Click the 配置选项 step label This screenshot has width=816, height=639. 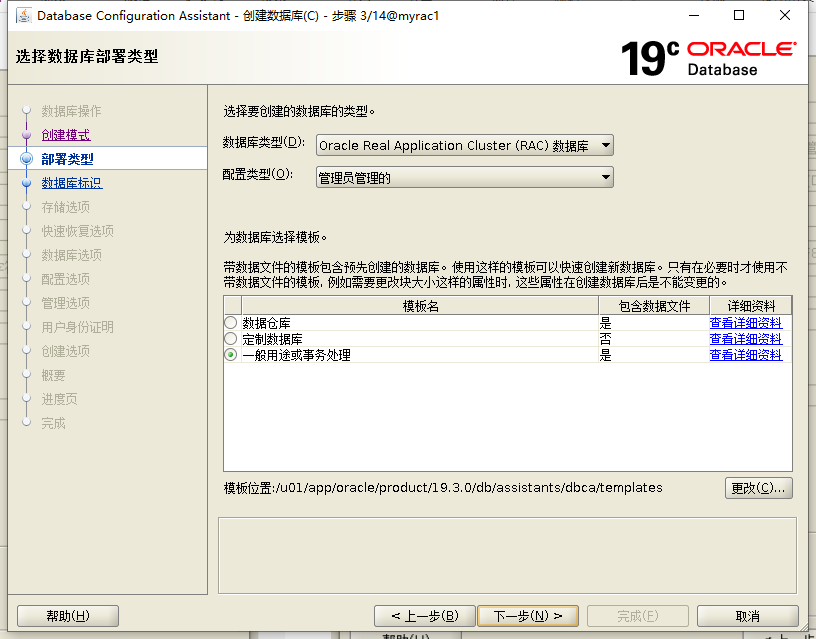pos(66,279)
